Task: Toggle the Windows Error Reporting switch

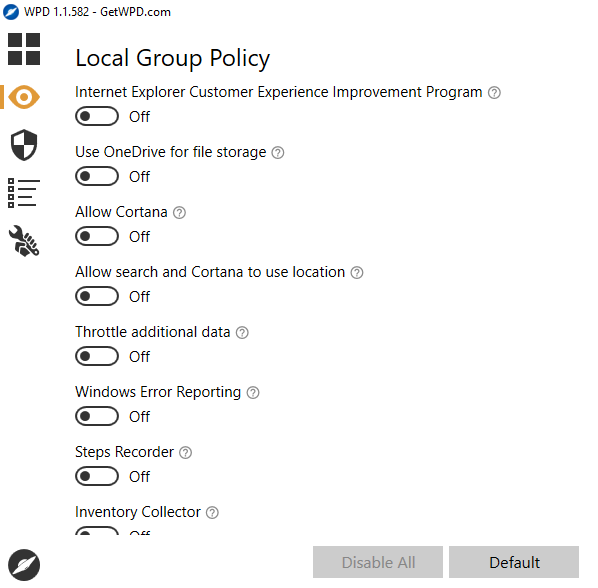Action: click(x=97, y=416)
